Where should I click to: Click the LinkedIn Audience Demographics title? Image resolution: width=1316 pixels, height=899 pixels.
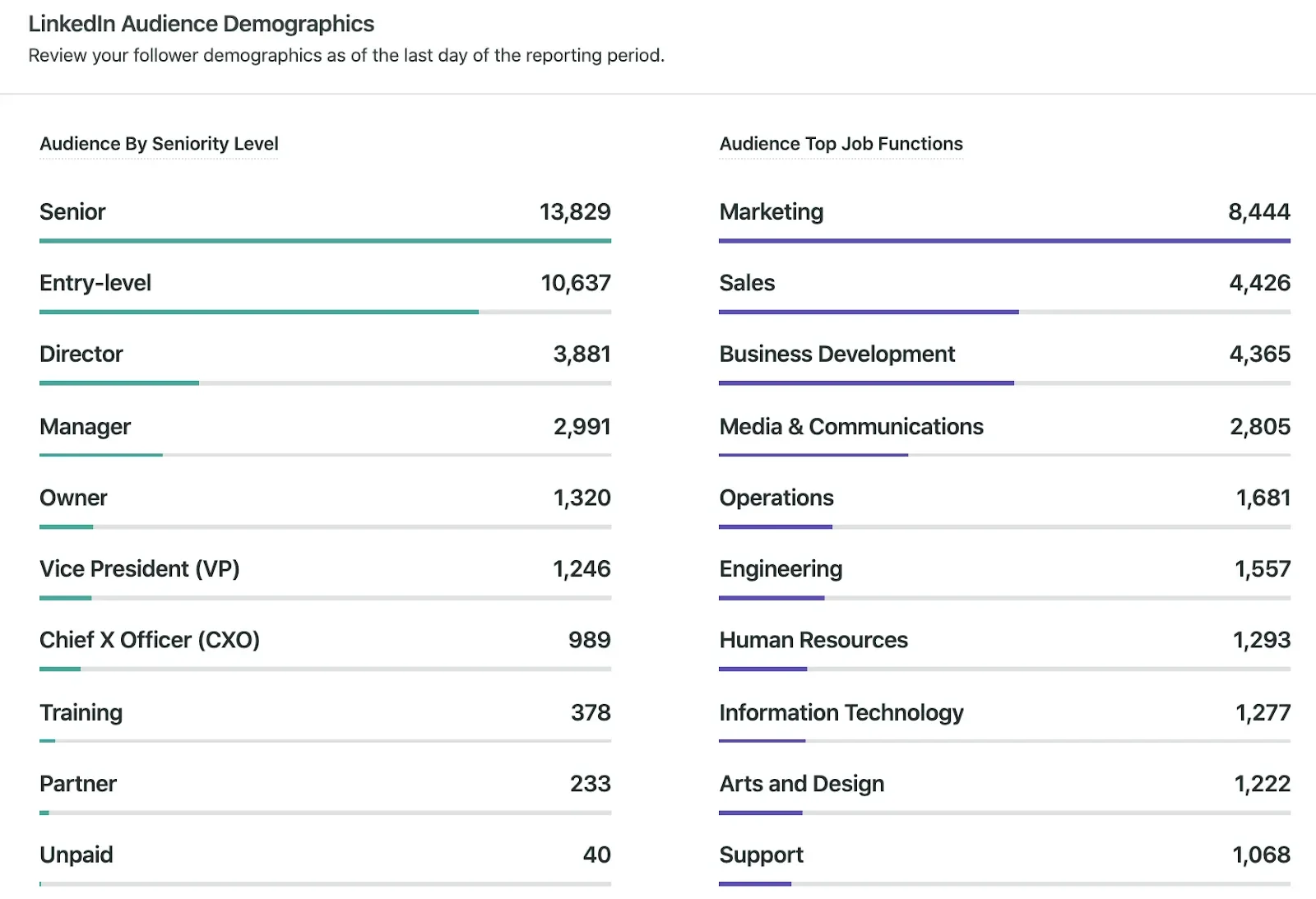tap(202, 24)
